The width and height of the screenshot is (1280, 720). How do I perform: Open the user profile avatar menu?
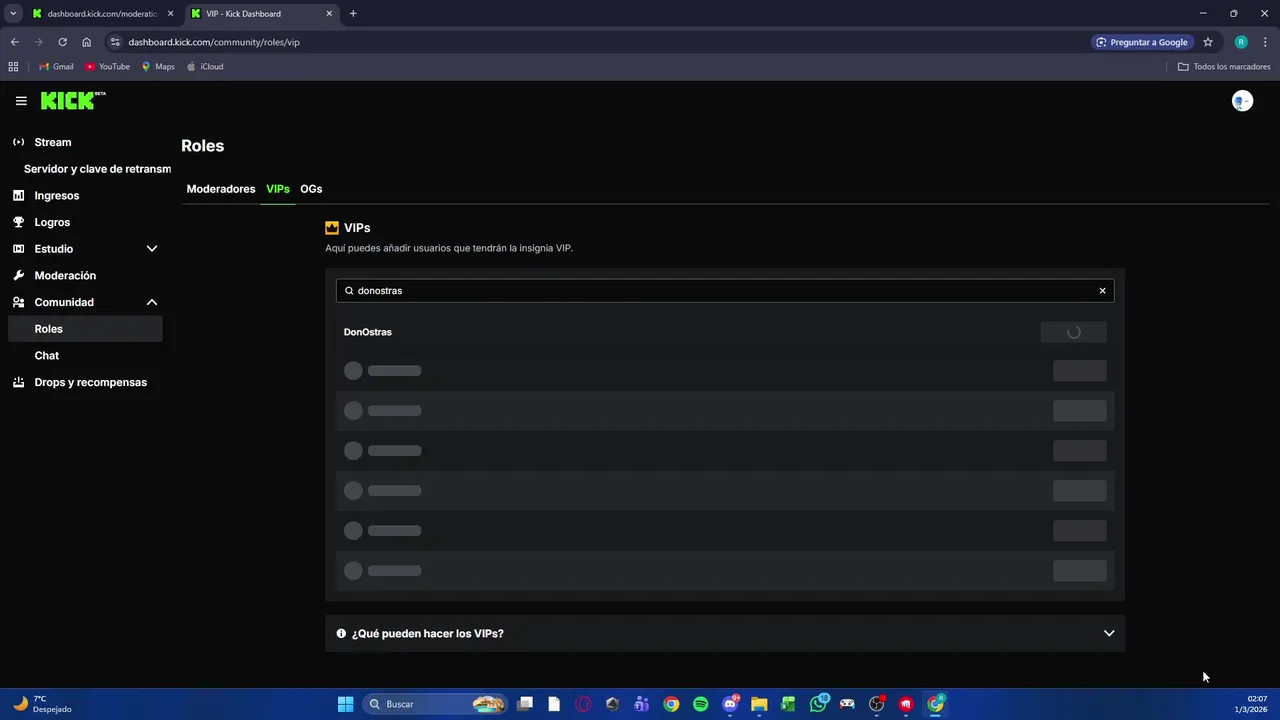[x=1242, y=101]
